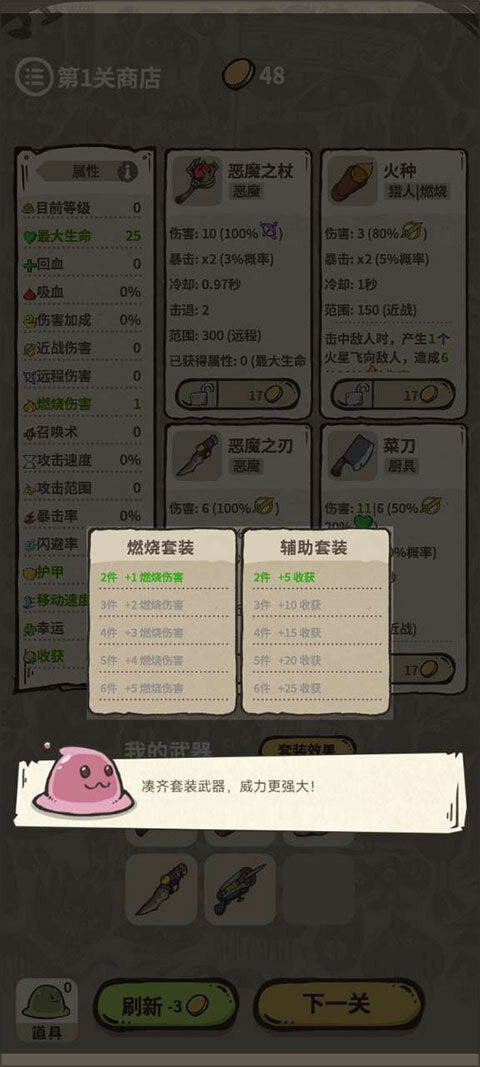480x1067 pixels.
Task: Toggle the lock on 火种 offer
Action: (353, 394)
